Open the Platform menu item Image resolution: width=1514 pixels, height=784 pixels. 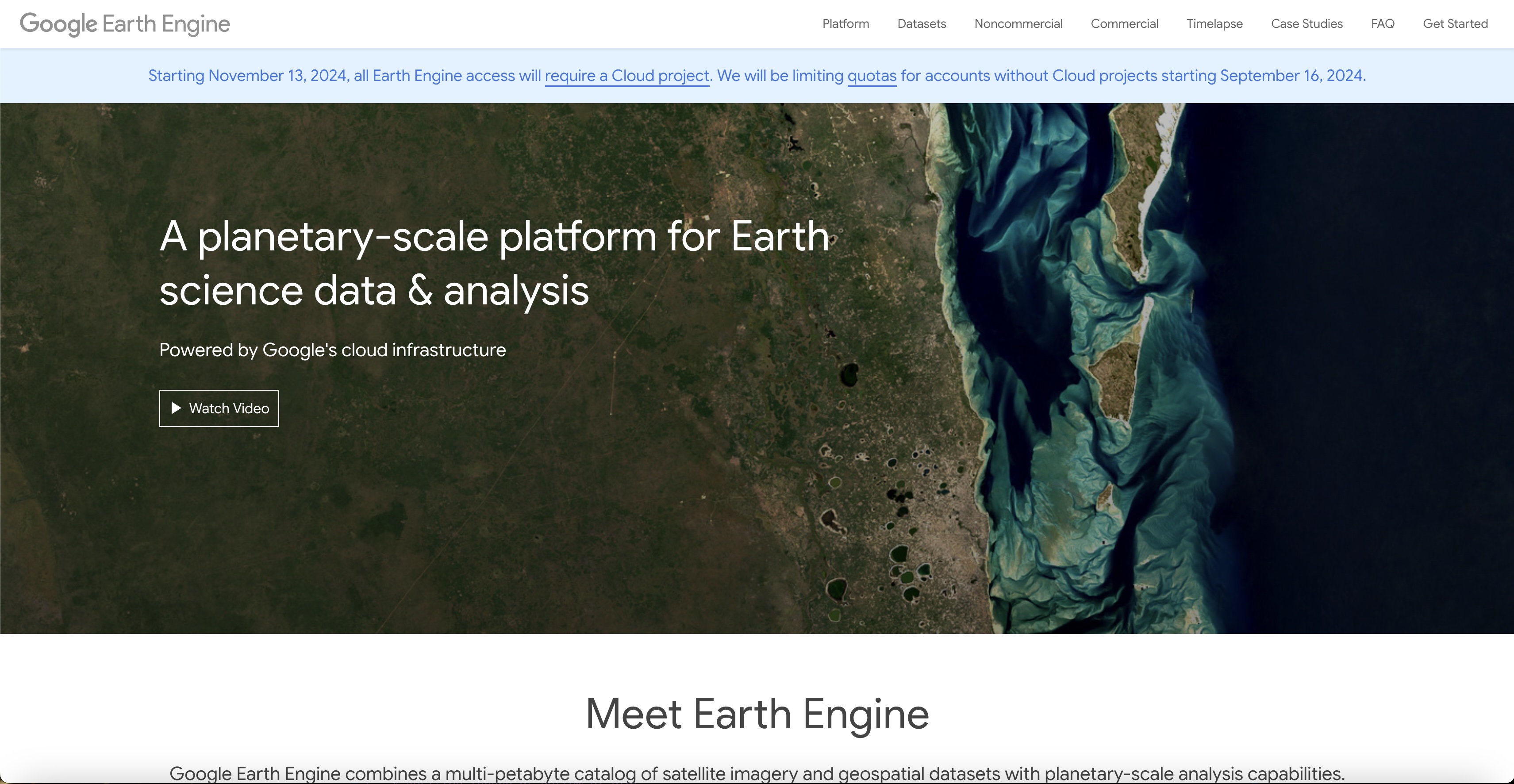(845, 23)
